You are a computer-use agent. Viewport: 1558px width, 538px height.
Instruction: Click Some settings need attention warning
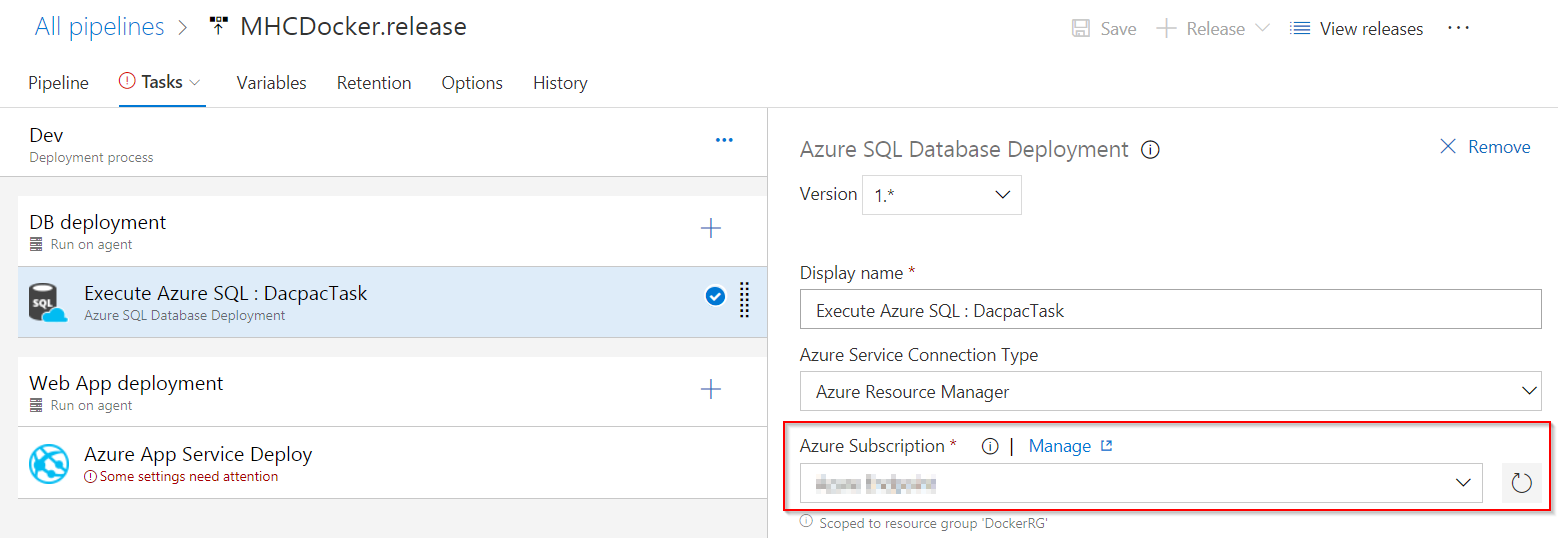coord(181,477)
